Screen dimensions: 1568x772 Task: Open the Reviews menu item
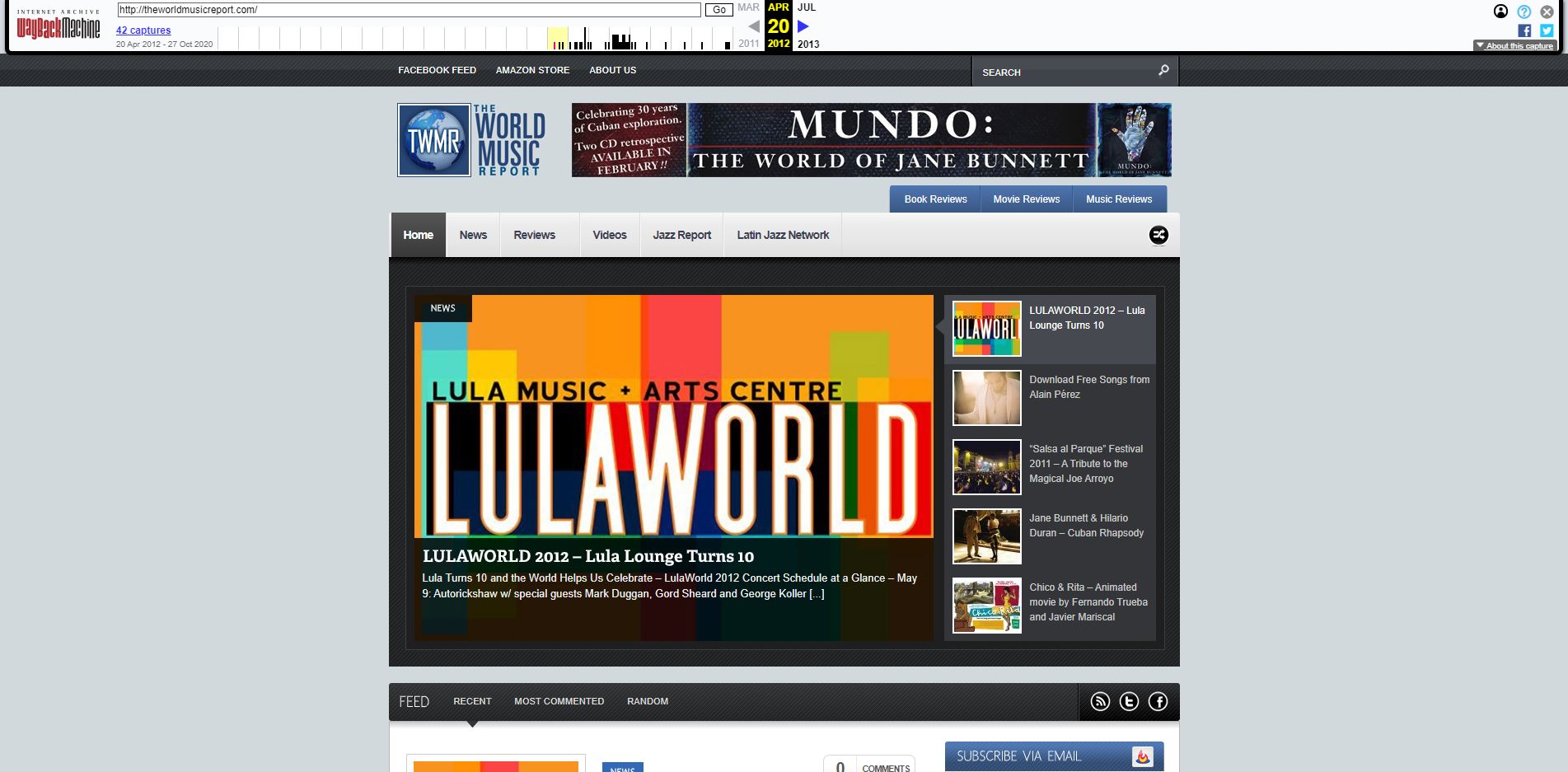(534, 235)
